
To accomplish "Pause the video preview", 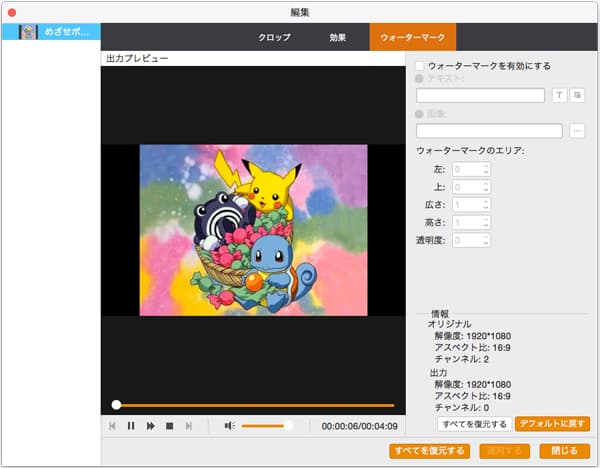I will [x=131, y=426].
